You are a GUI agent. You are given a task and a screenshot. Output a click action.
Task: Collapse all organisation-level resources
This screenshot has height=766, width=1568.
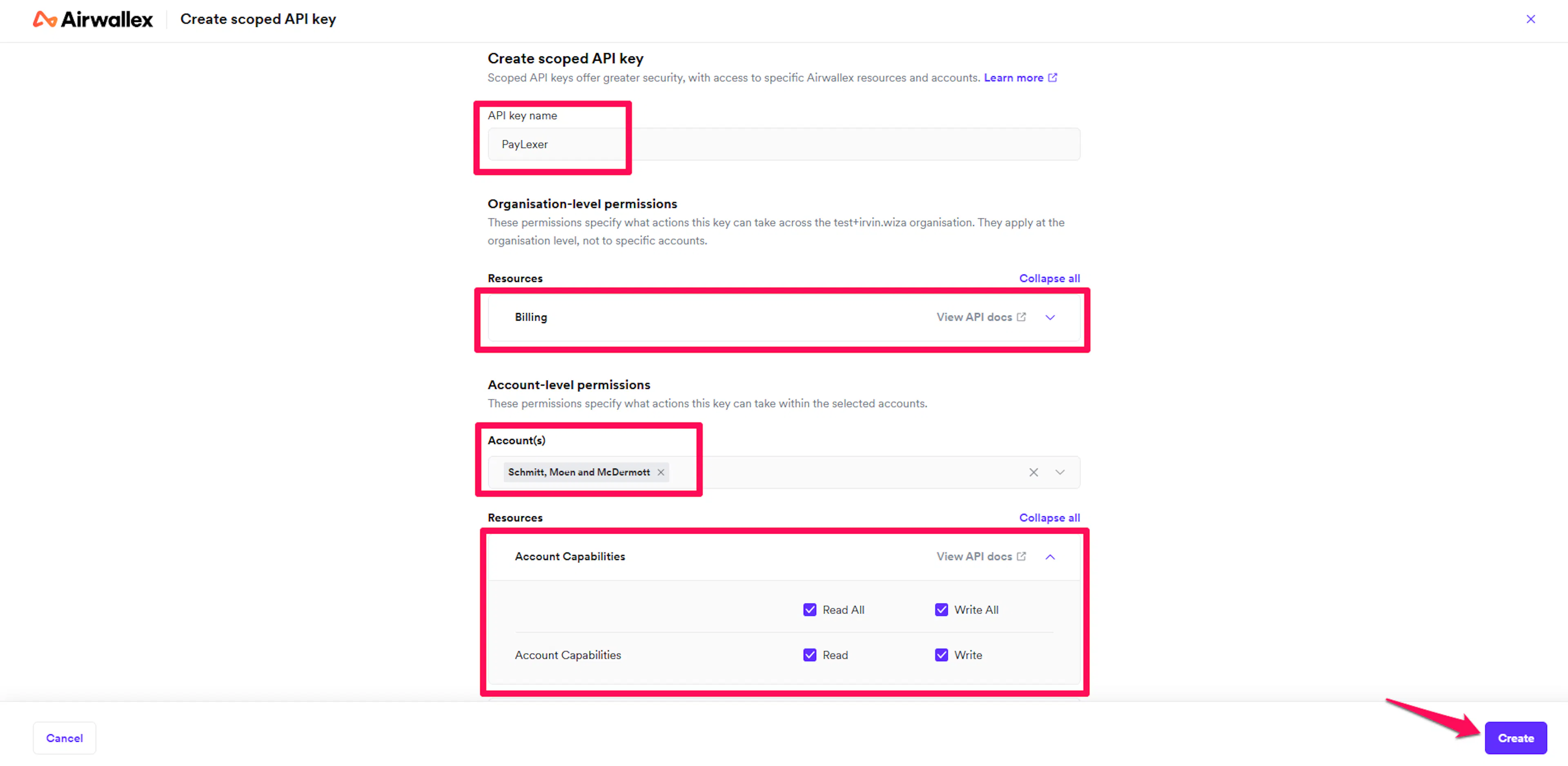[1049, 278]
